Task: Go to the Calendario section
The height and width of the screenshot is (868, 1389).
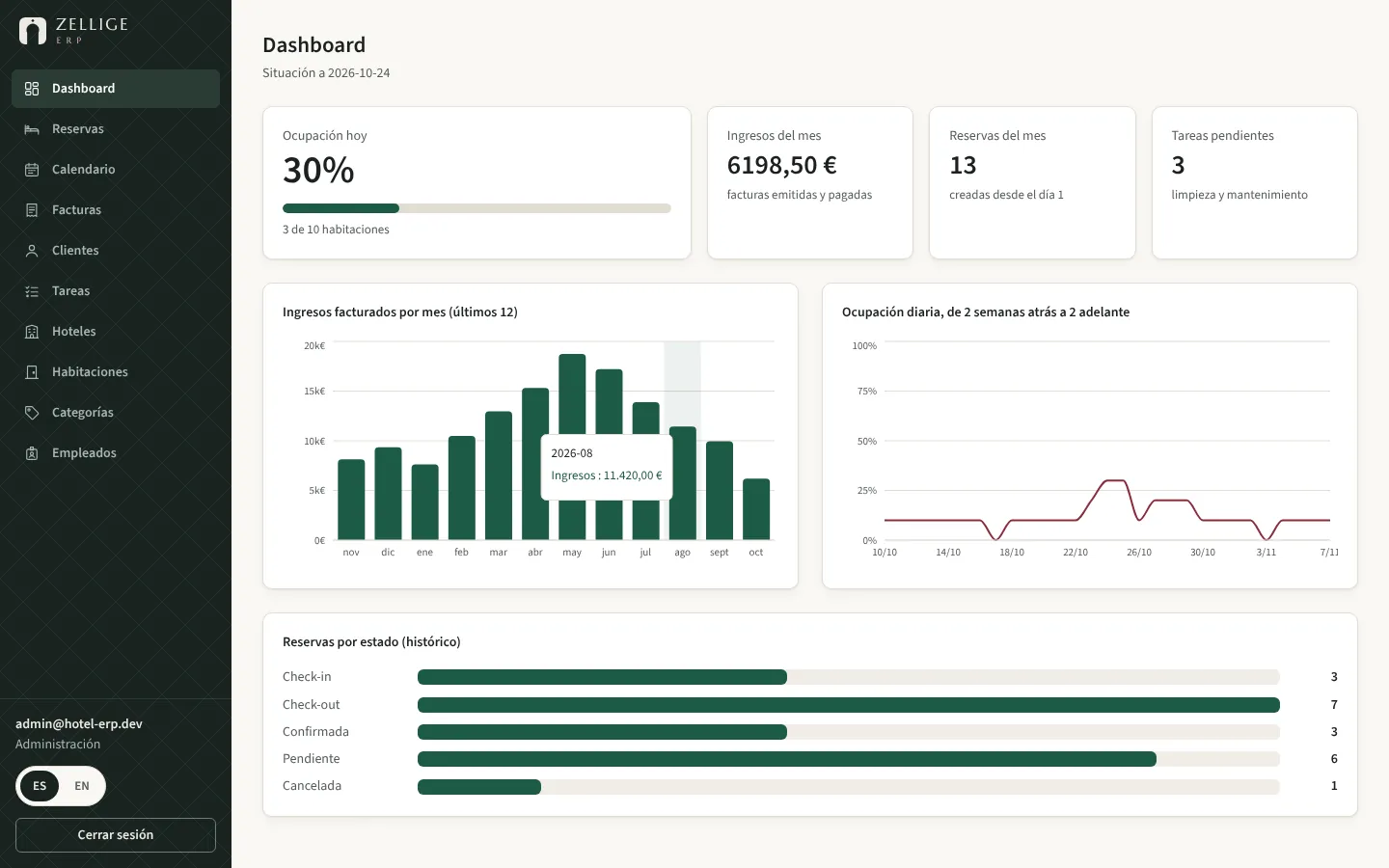Action: point(116,170)
